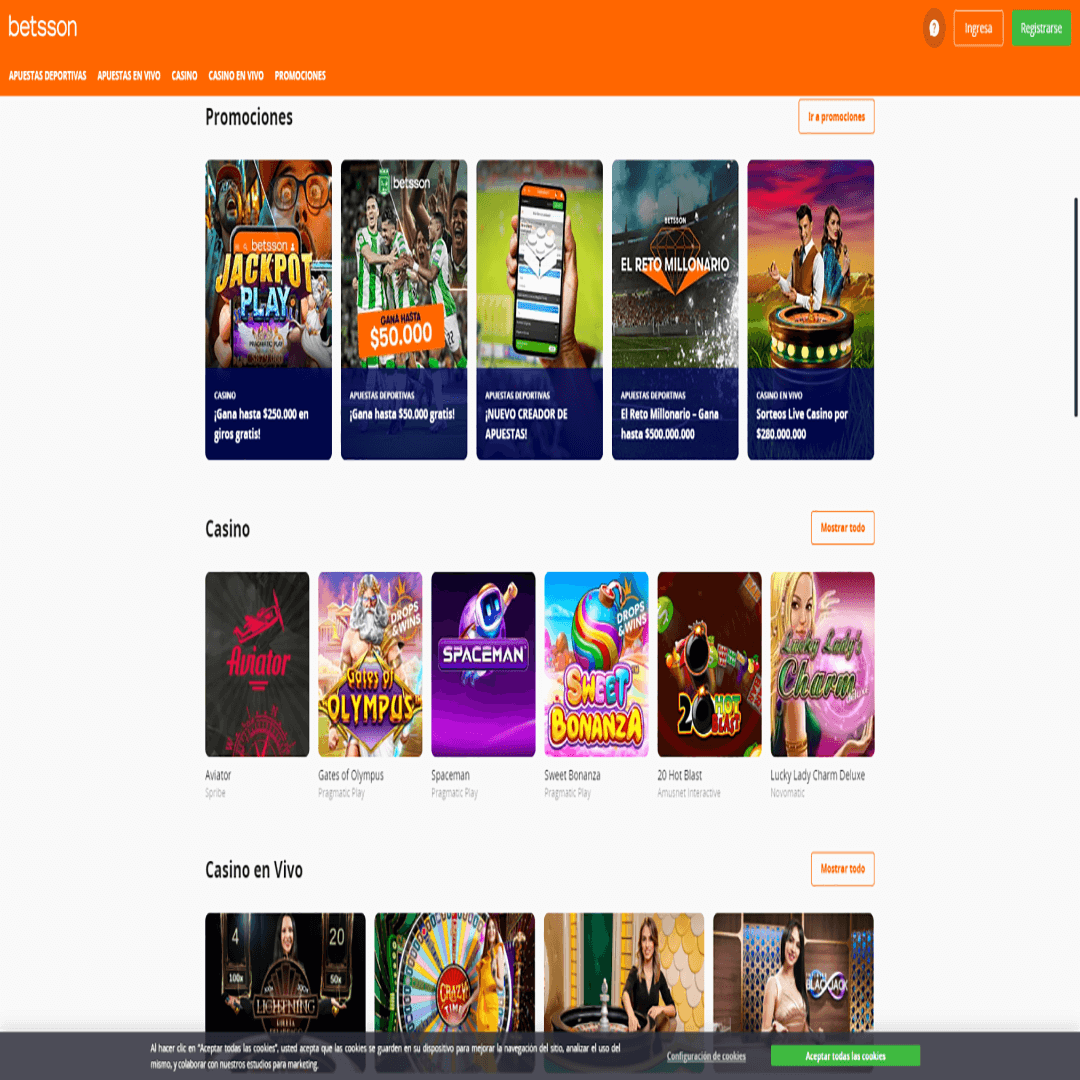
Task: Click the green Registrarse button
Action: click(1041, 28)
